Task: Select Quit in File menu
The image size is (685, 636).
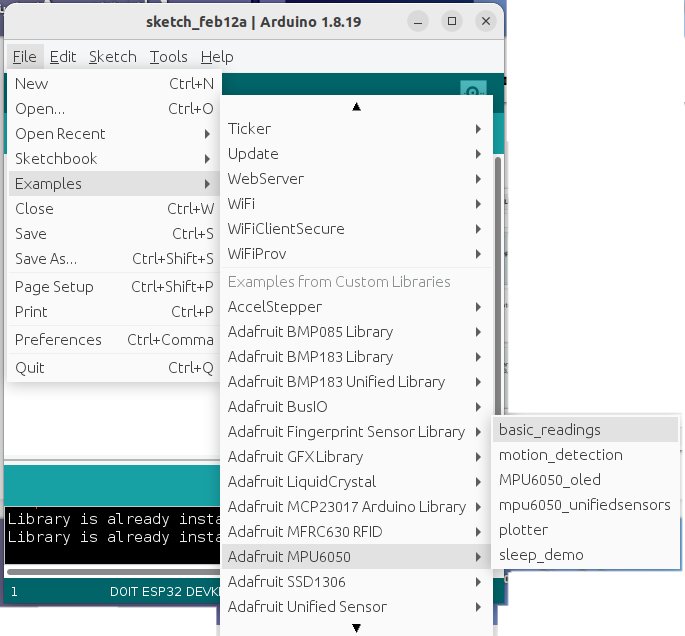Action: pyautogui.click(x=114, y=367)
